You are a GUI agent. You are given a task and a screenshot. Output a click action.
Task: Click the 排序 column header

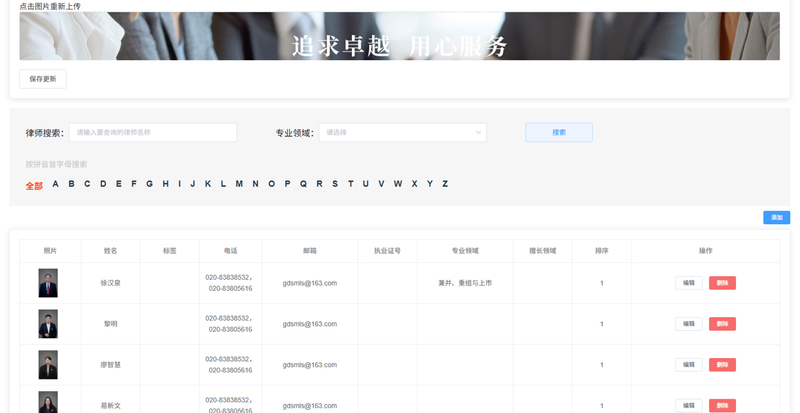pyautogui.click(x=601, y=251)
